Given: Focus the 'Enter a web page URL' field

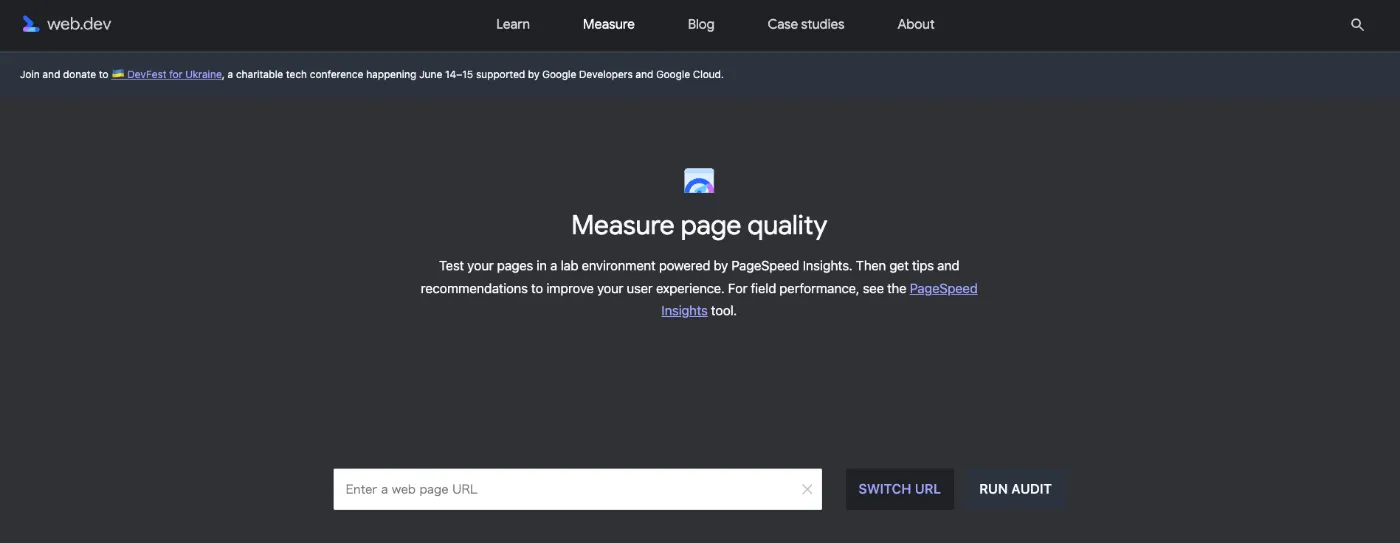Looking at the screenshot, I should pyautogui.click(x=565, y=489).
